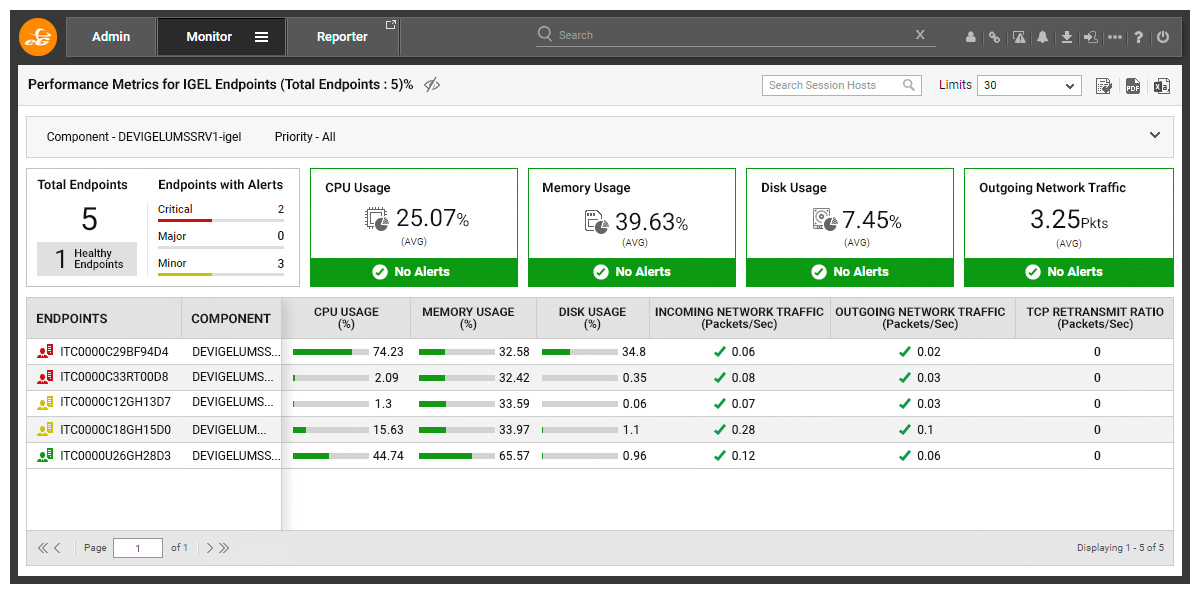Click the critical status icon of ITC0000C29BF94D4
The width and height of the screenshot is (1200, 594).
coord(44,352)
